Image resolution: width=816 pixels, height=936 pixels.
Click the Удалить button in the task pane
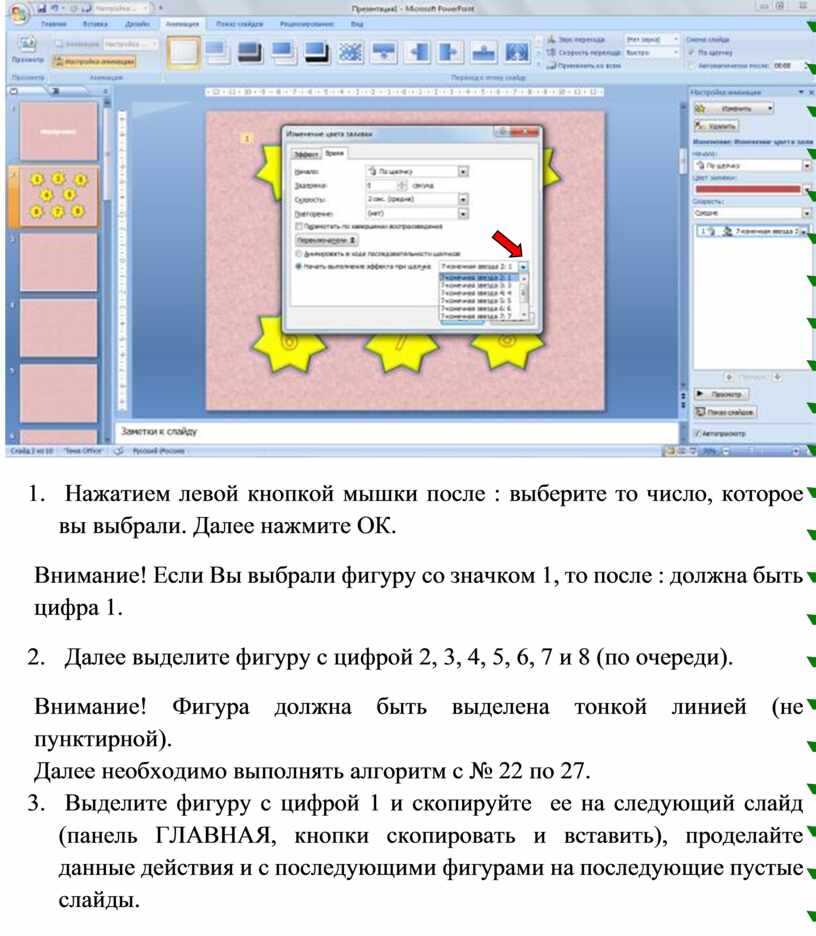[716, 126]
